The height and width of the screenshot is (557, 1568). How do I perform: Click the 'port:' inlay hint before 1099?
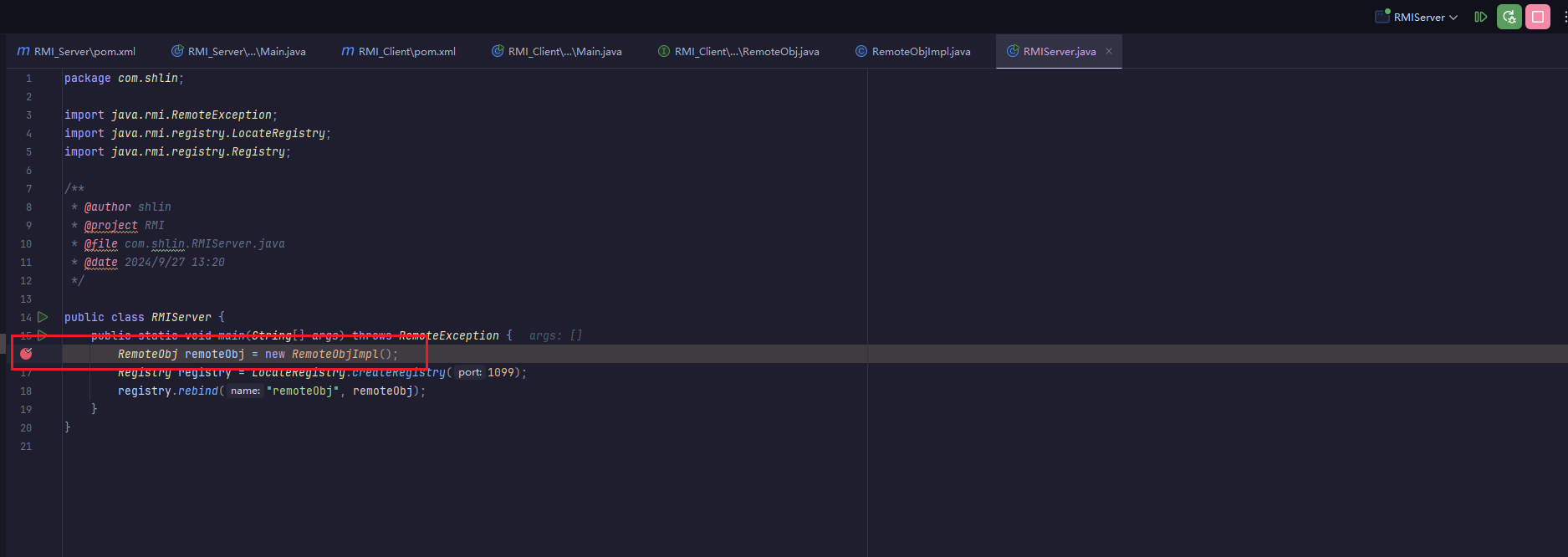[x=470, y=372]
